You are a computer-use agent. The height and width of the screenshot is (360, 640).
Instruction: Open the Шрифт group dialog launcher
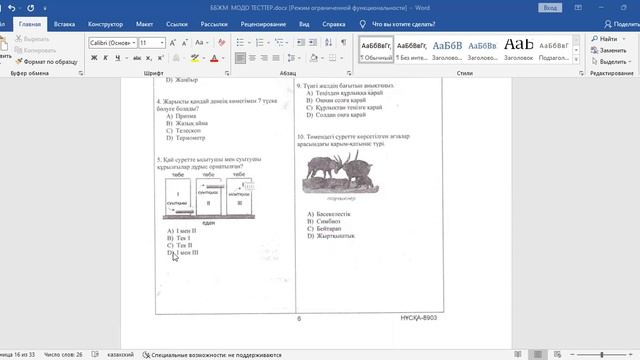pyautogui.click(x=227, y=73)
